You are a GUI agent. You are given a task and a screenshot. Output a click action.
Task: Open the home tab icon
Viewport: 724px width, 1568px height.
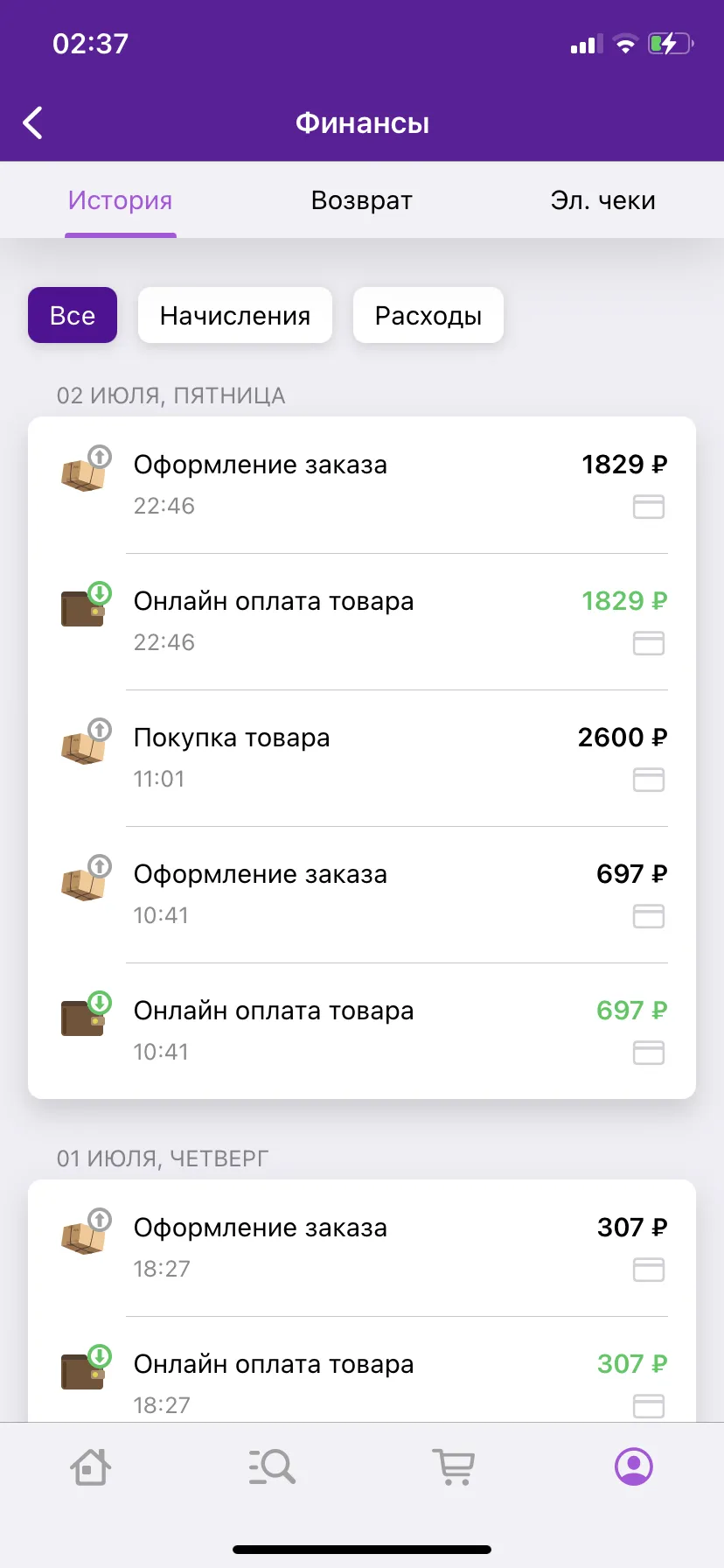click(x=90, y=1466)
